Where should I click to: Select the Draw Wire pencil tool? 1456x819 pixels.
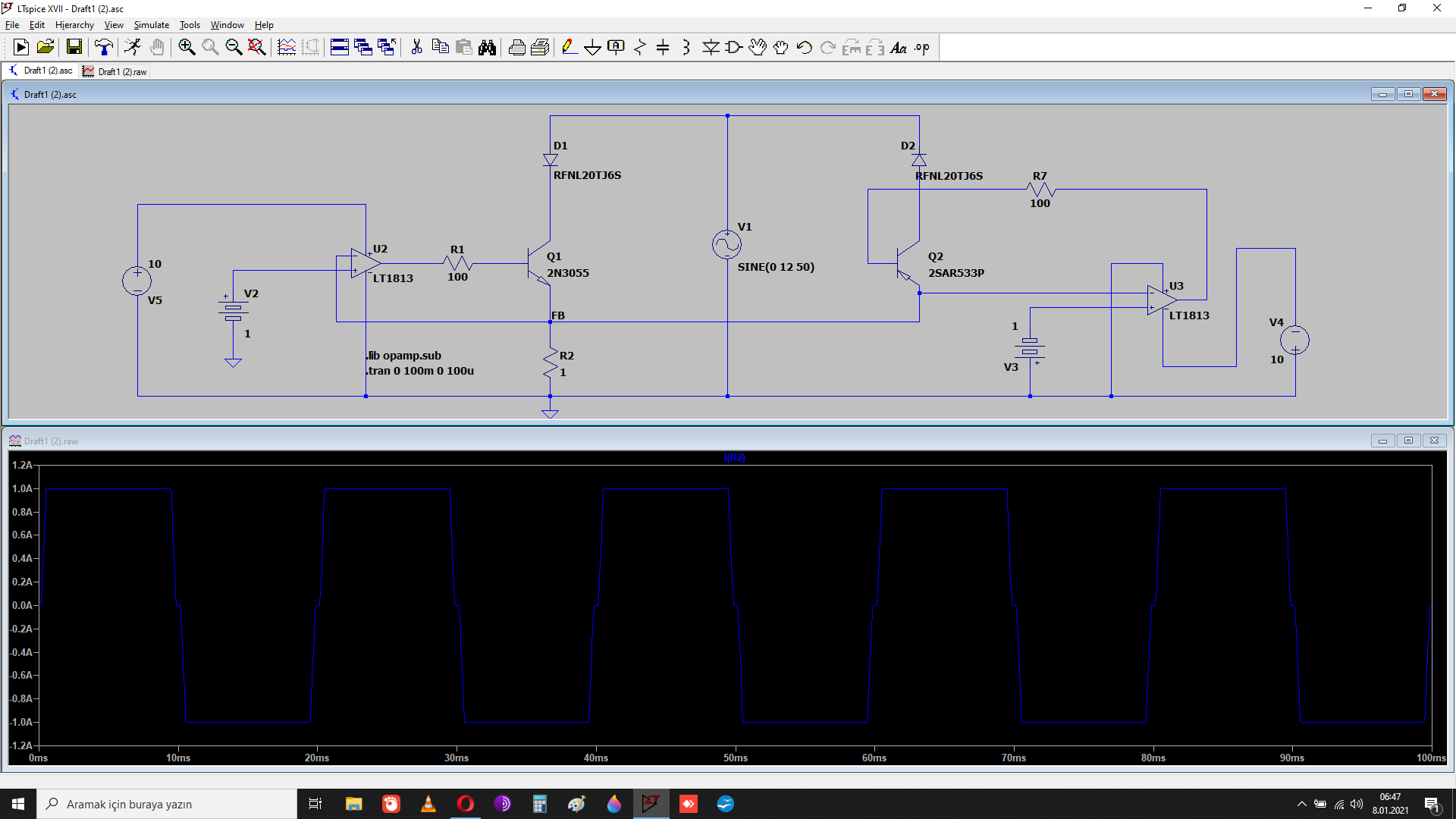coord(570,48)
